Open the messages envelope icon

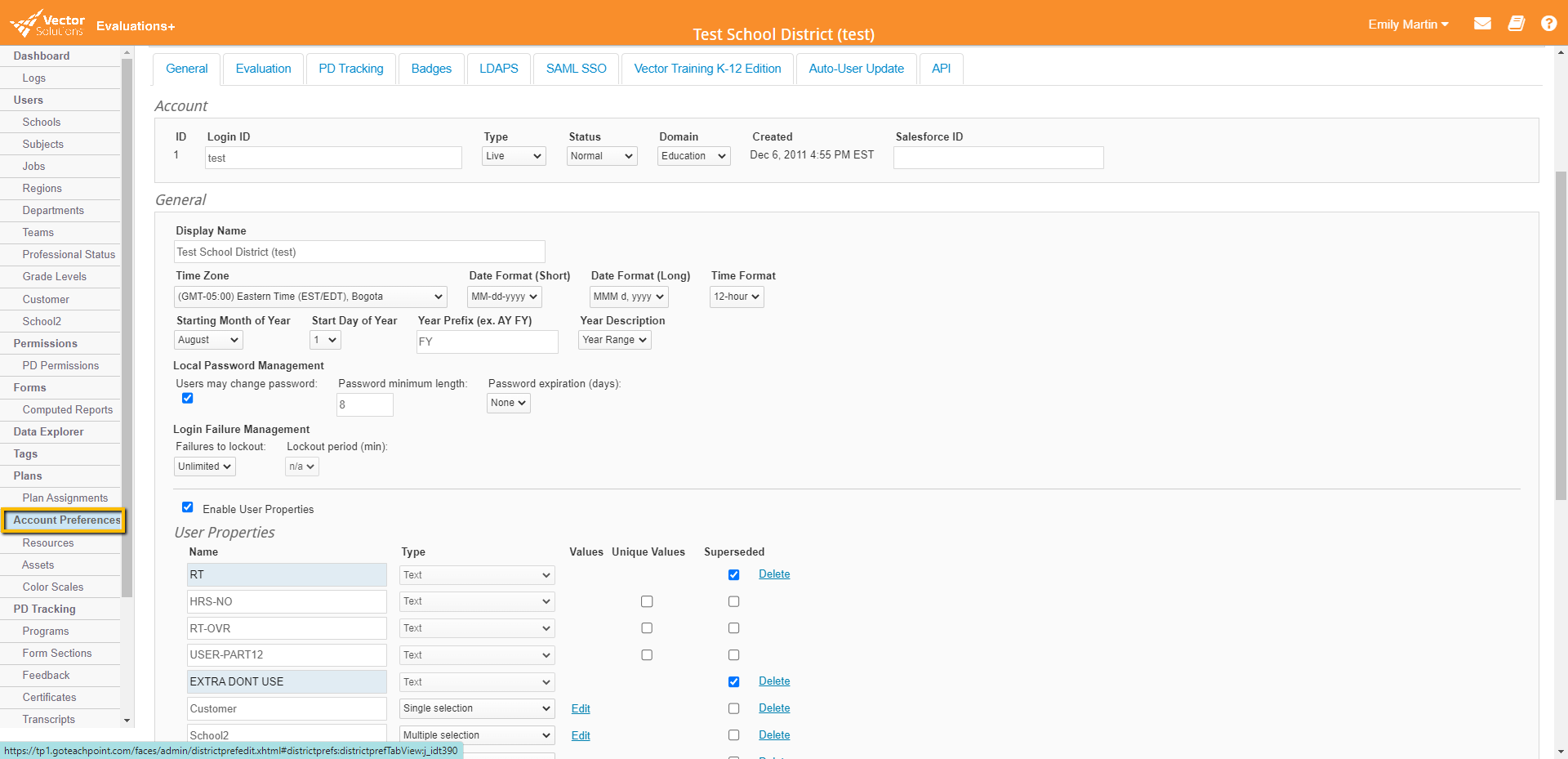[1482, 23]
